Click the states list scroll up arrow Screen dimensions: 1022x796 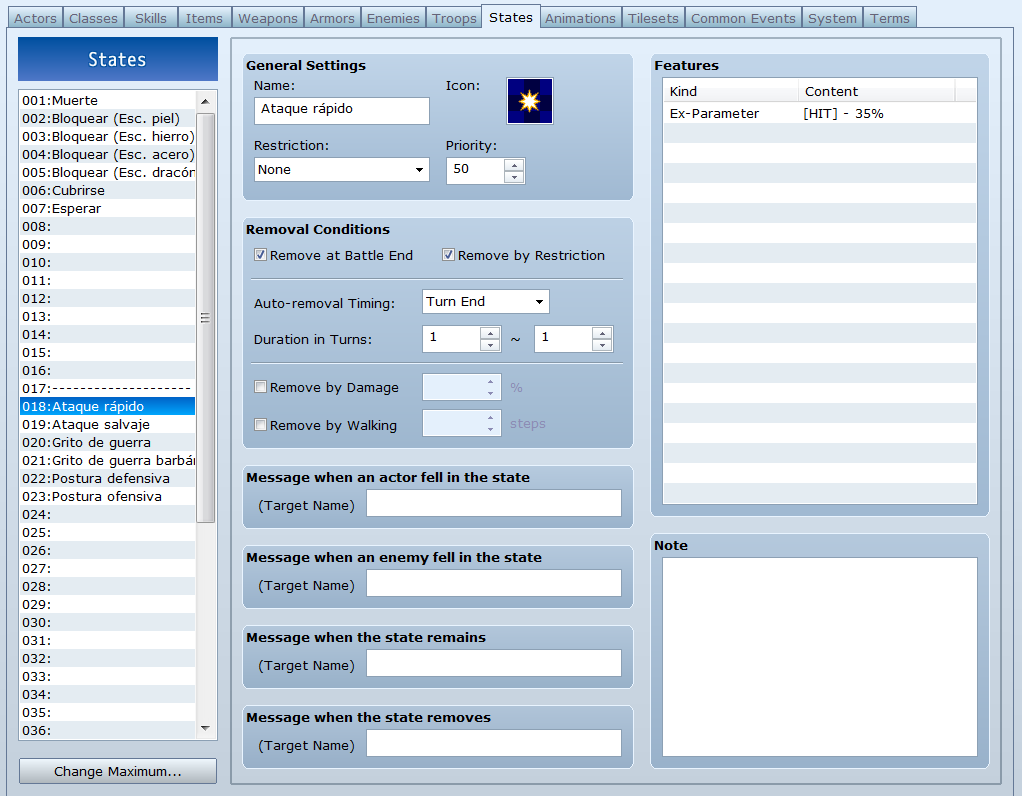(x=205, y=101)
